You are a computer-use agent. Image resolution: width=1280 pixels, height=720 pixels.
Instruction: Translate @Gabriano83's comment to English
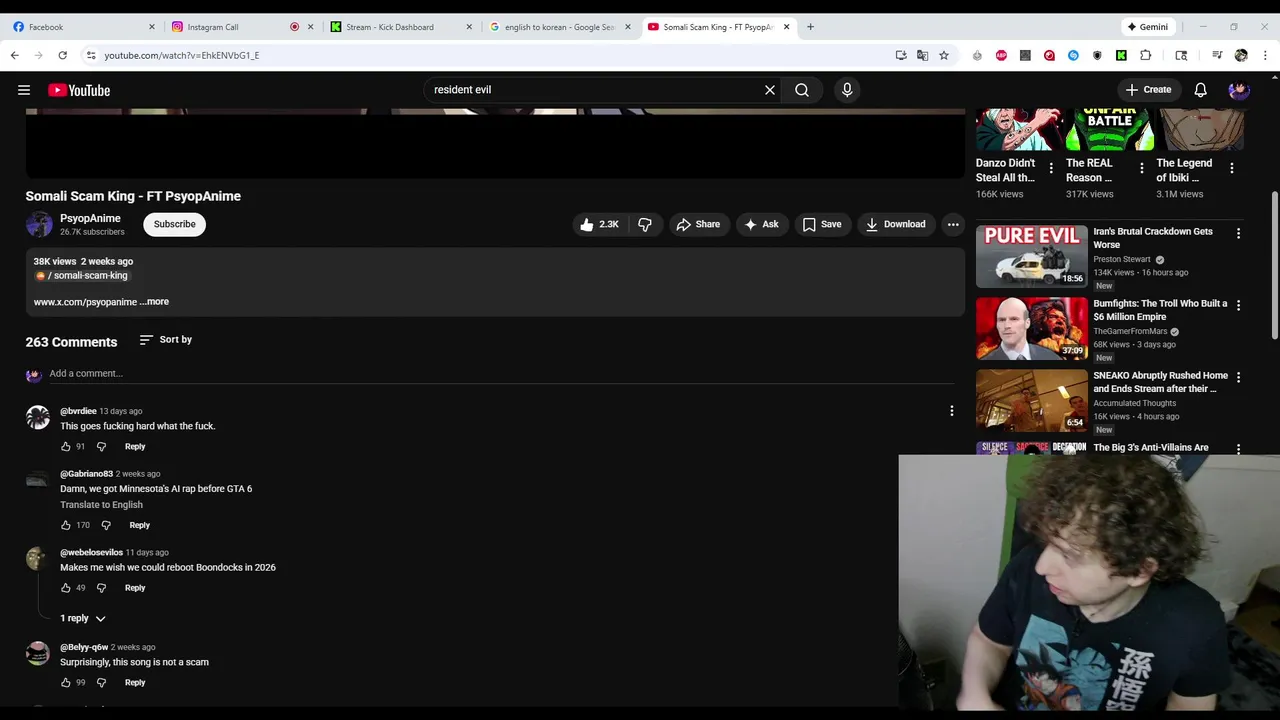point(101,505)
